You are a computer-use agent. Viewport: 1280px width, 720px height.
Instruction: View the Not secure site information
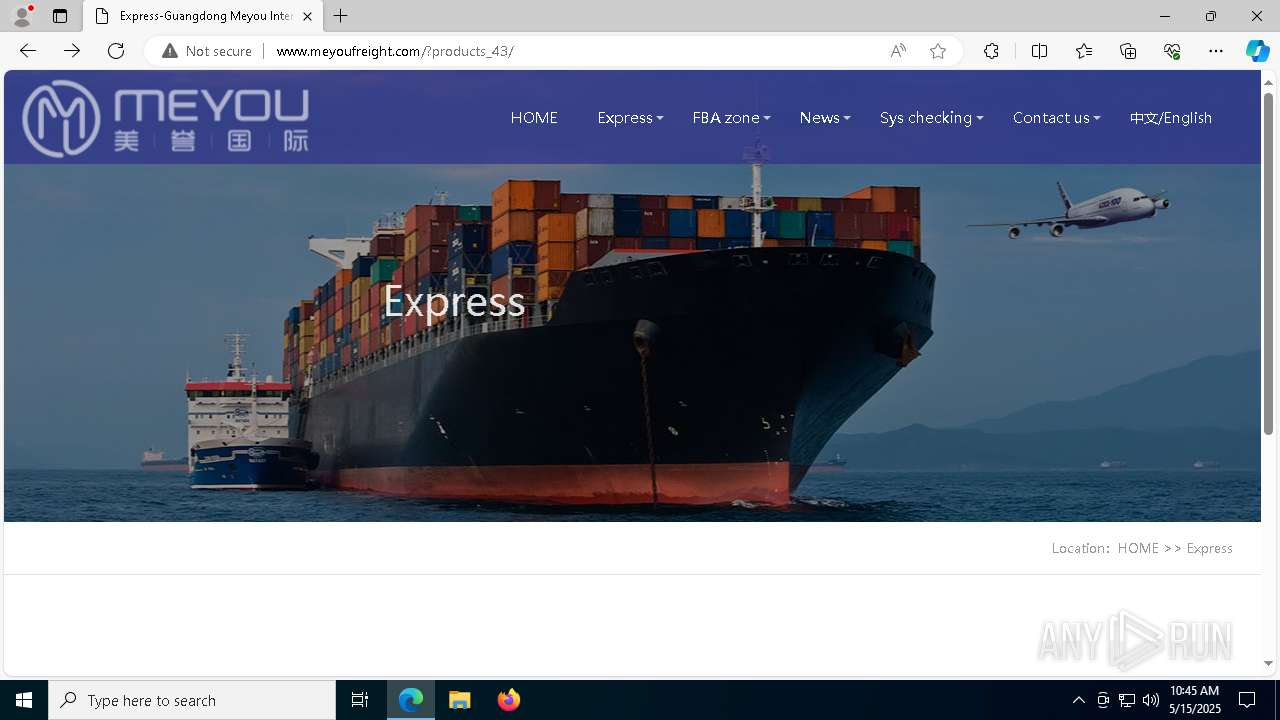[207, 51]
